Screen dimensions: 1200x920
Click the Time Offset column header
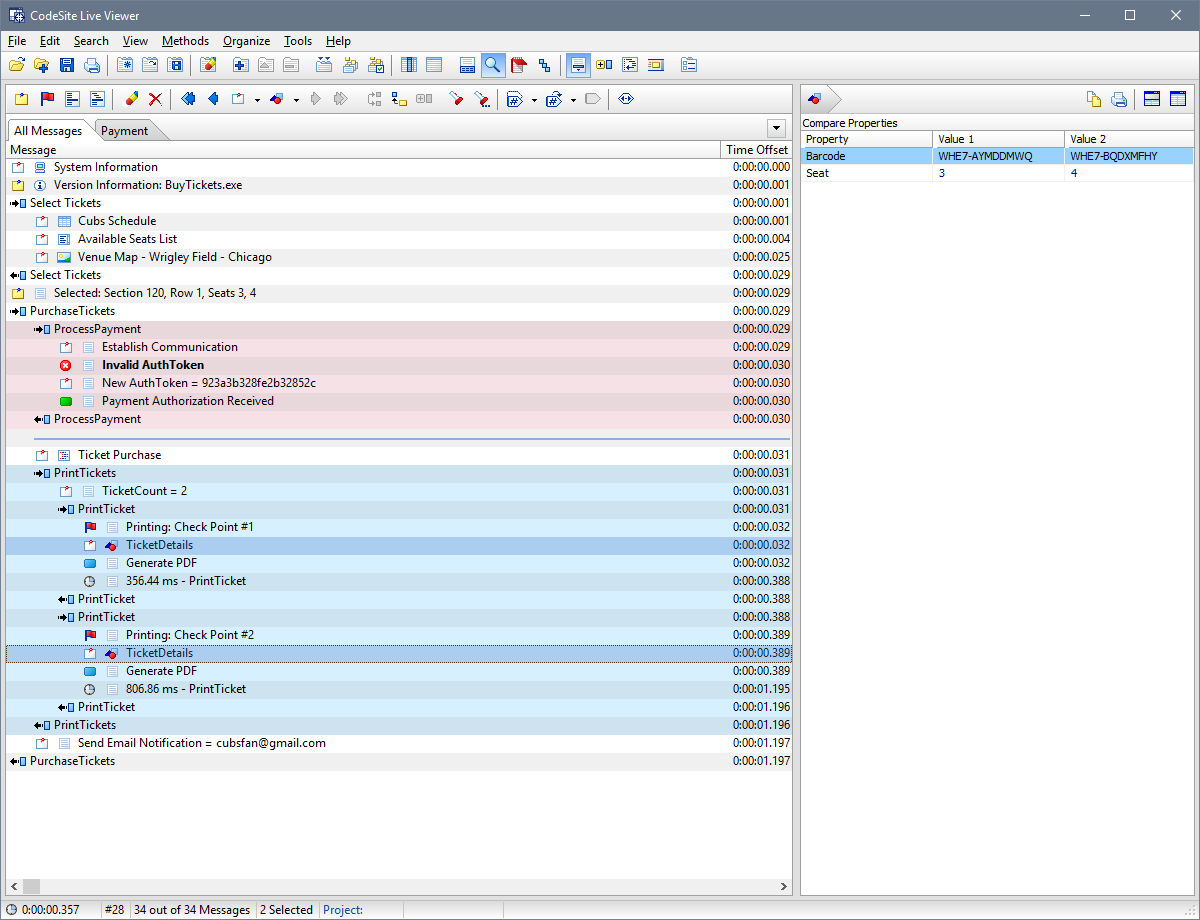pyautogui.click(x=756, y=149)
